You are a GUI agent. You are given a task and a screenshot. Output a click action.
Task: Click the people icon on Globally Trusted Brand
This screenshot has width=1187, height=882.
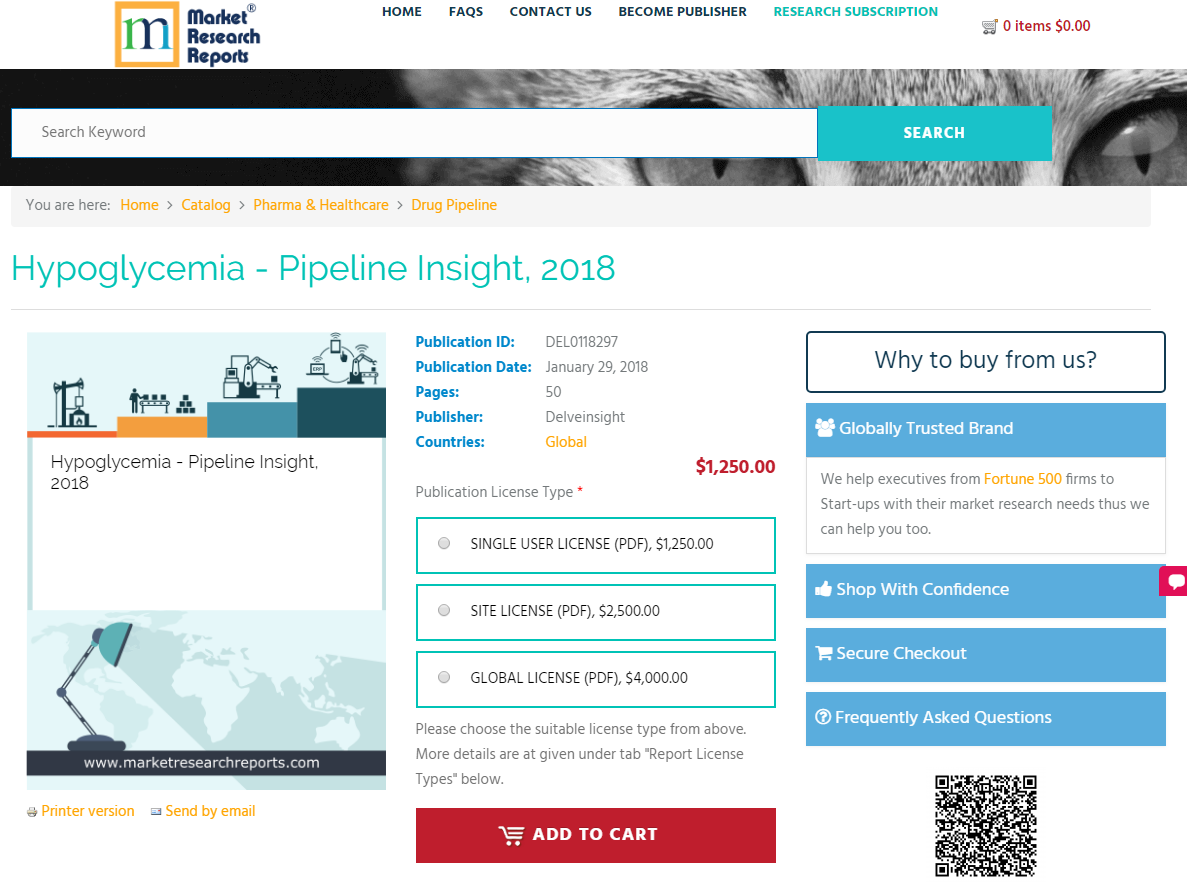(824, 428)
